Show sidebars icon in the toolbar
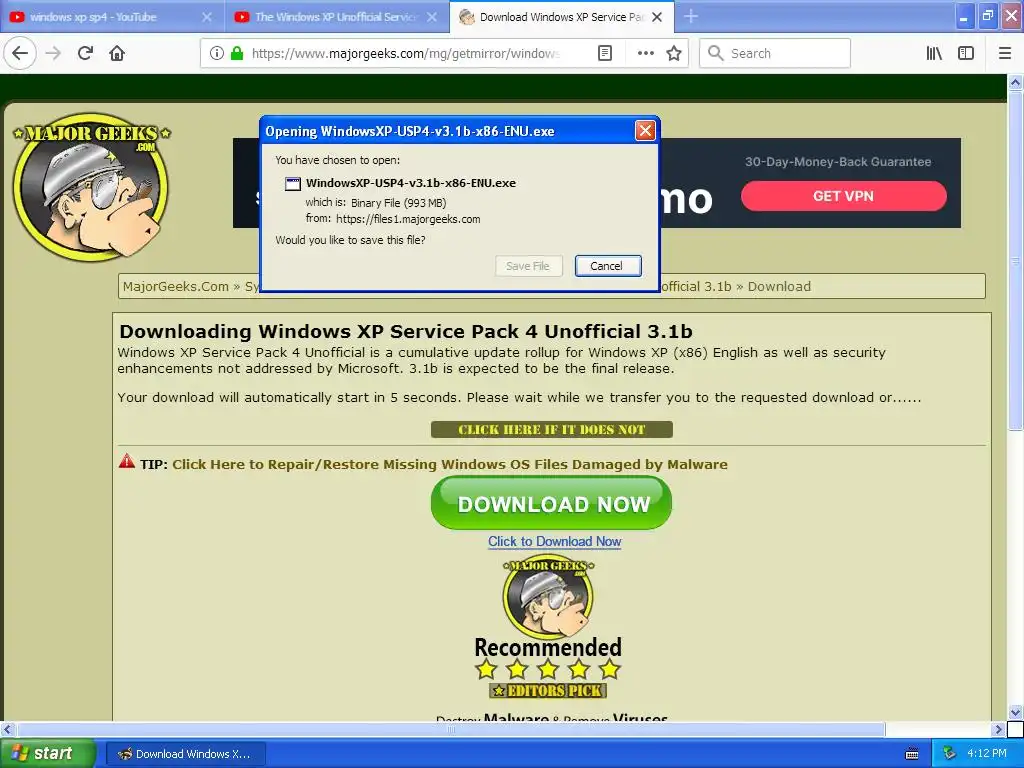Image resolution: width=1024 pixels, height=768 pixels. pos(966,53)
